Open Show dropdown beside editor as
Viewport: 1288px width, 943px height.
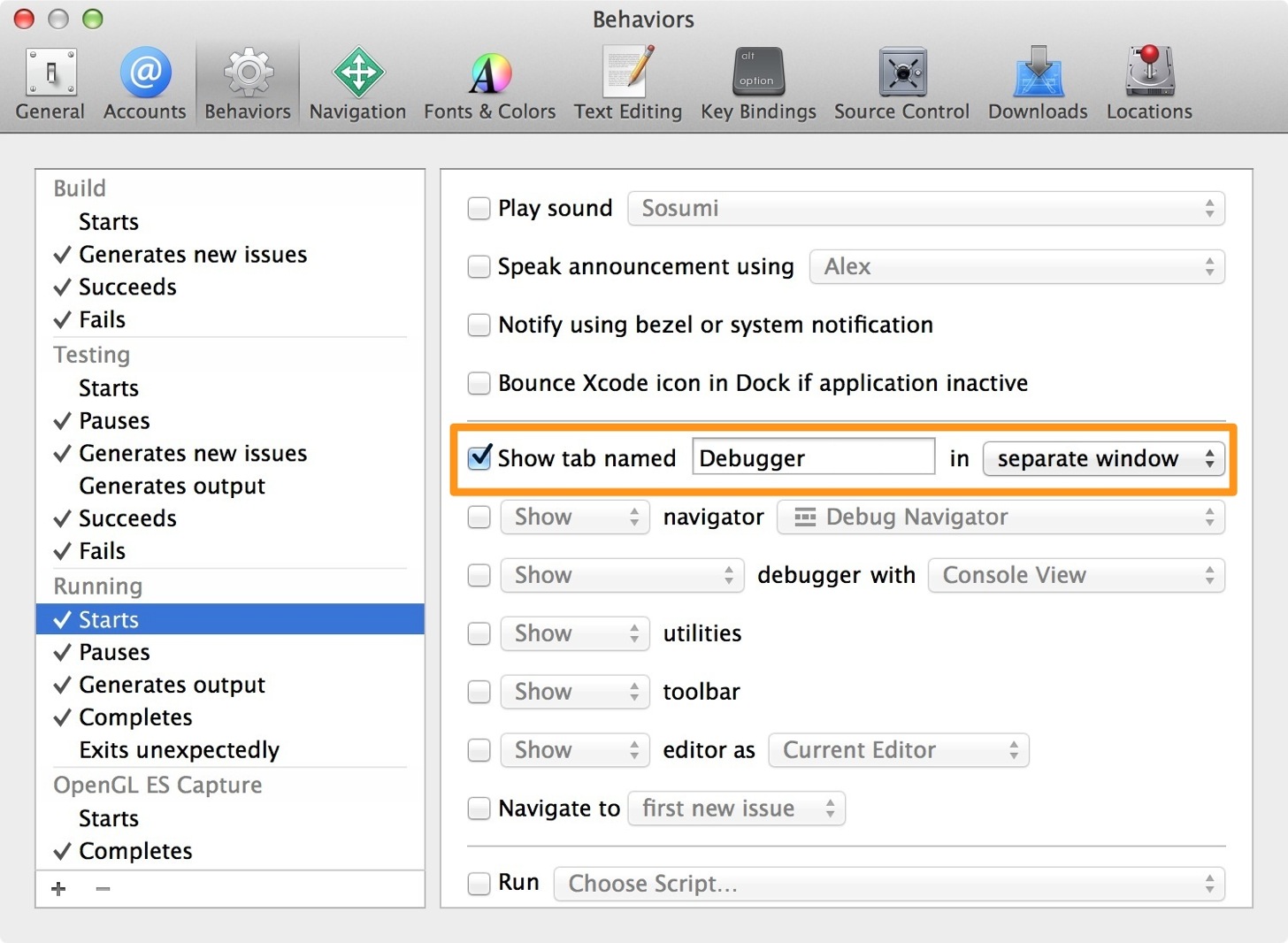[x=575, y=751]
